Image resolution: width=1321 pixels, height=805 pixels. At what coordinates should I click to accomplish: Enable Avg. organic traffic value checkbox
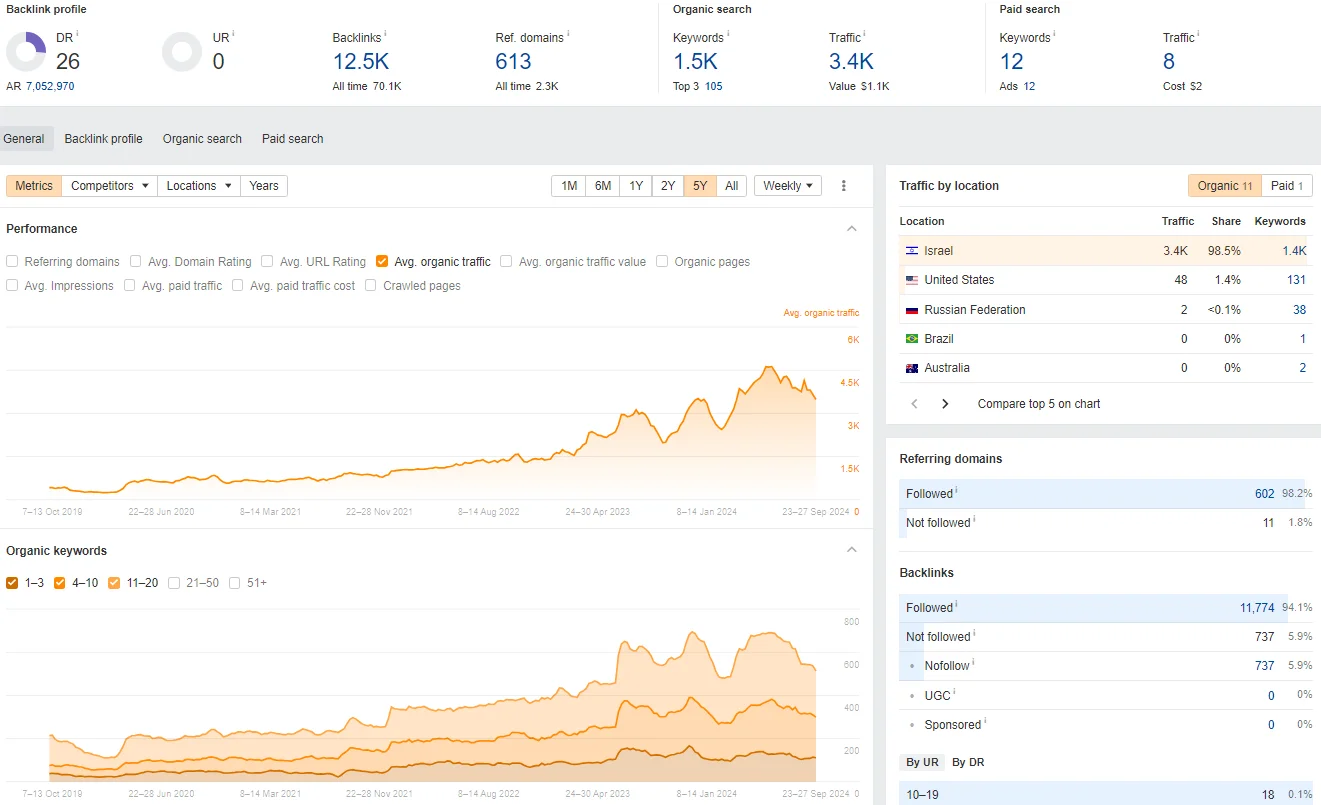coord(506,262)
